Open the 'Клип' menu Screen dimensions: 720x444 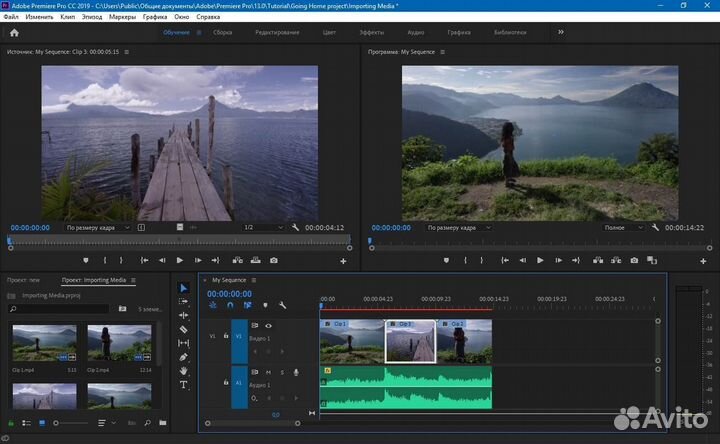click(x=67, y=17)
